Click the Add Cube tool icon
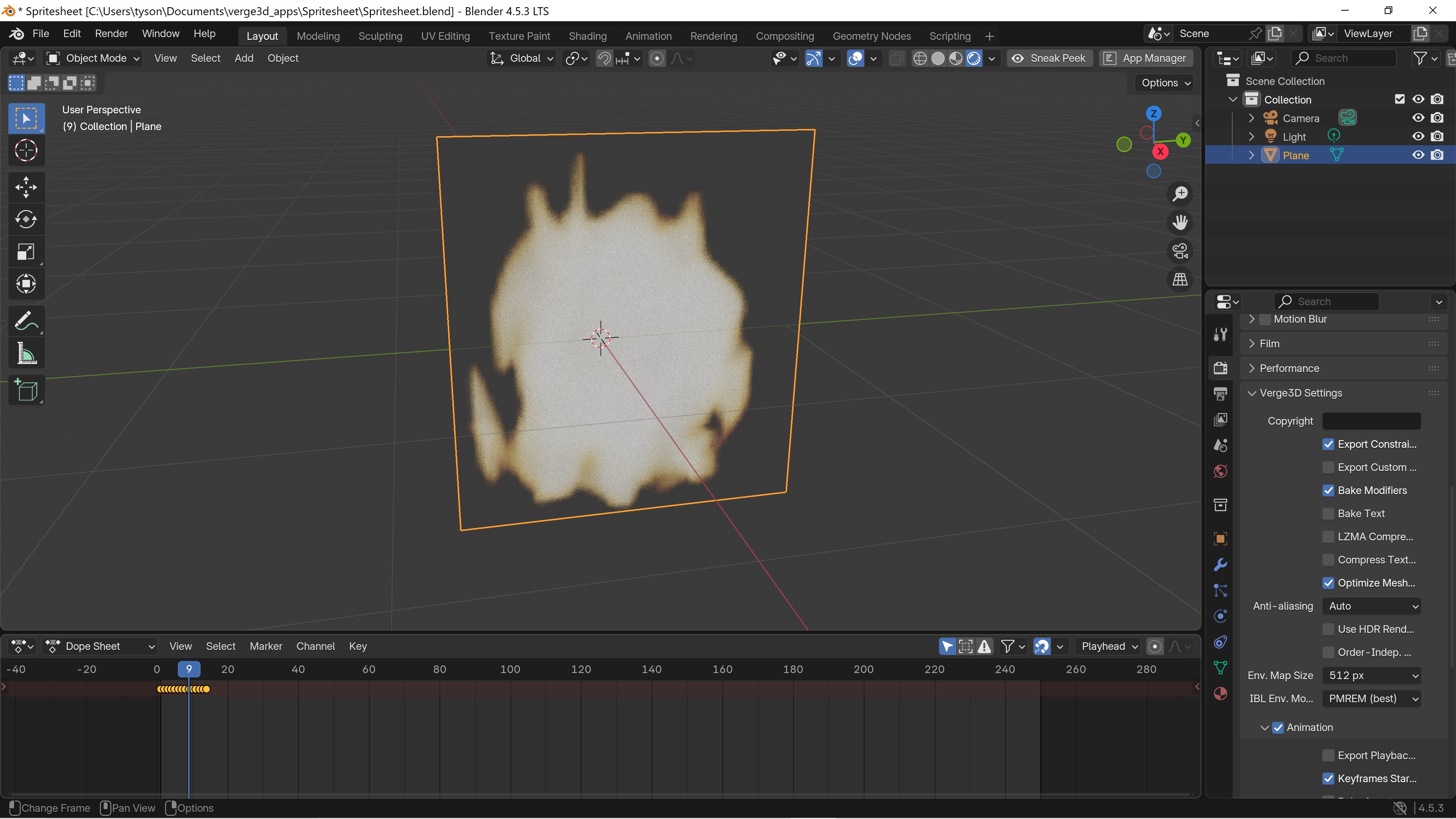Screen dimensions: 1456x819 click(26, 391)
